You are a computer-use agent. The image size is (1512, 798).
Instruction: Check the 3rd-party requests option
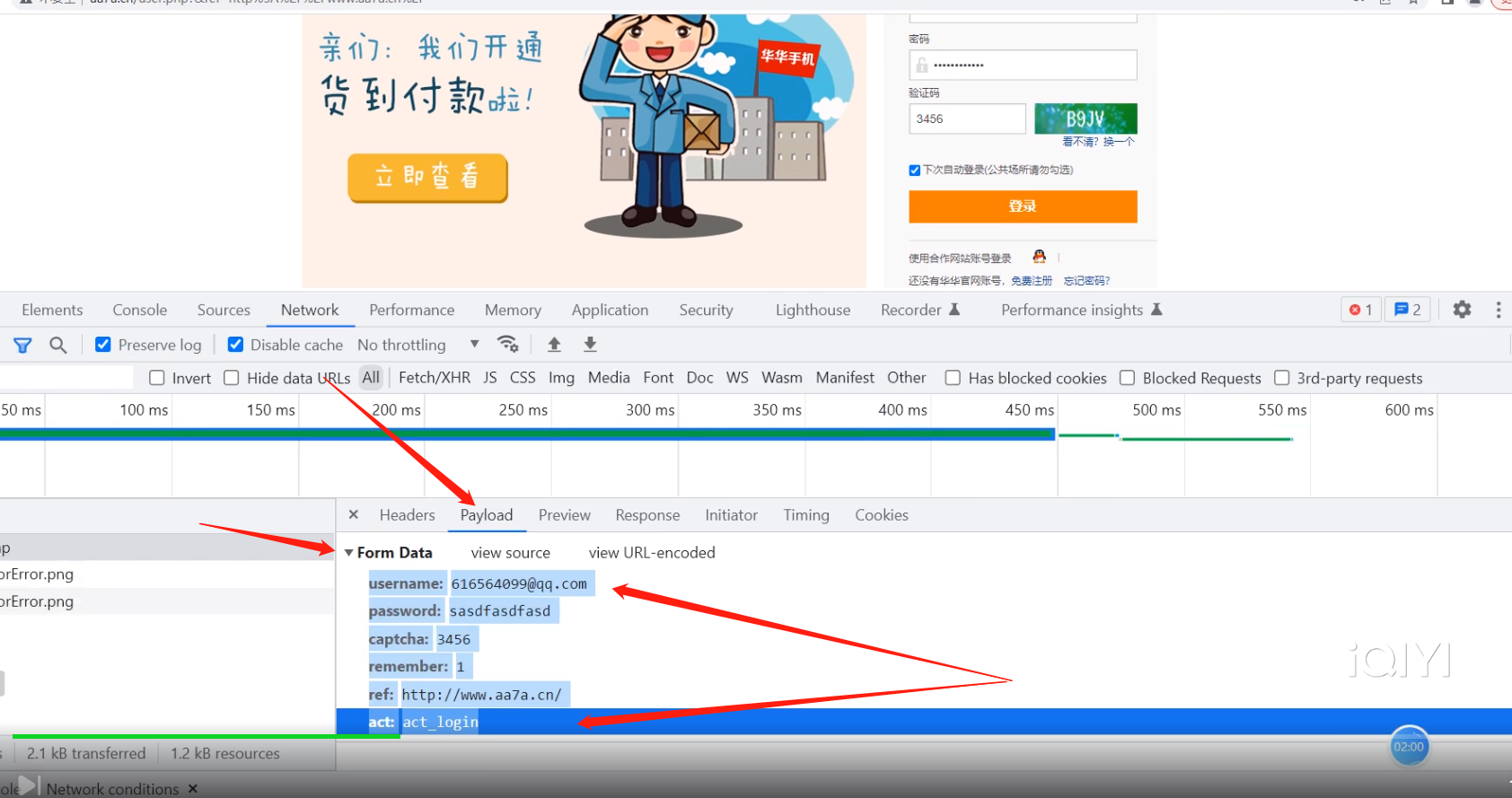tap(1282, 378)
